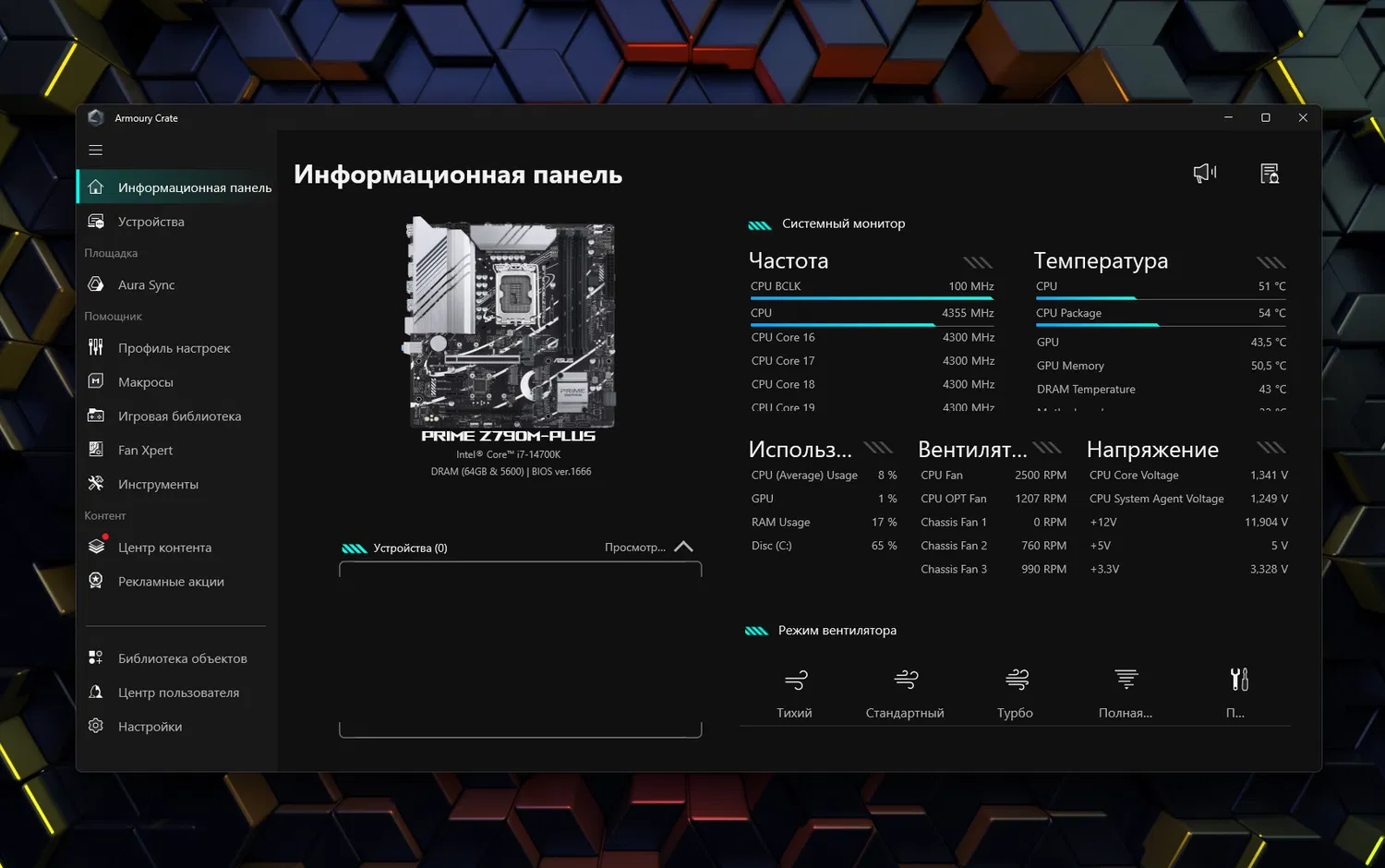The width and height of the screenshot is (1385, 868).
Task: Click the Armoury Crate logo in title bar
Action: [96, 118]
